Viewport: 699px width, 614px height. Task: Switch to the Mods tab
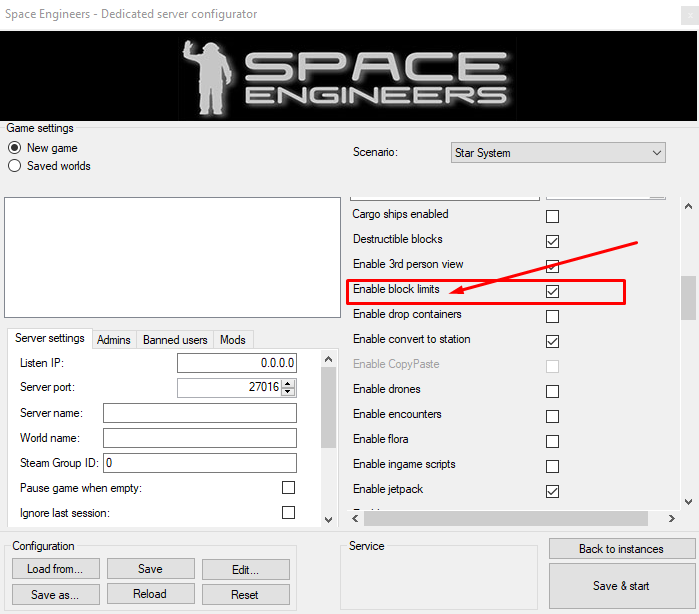click(232, 340)
